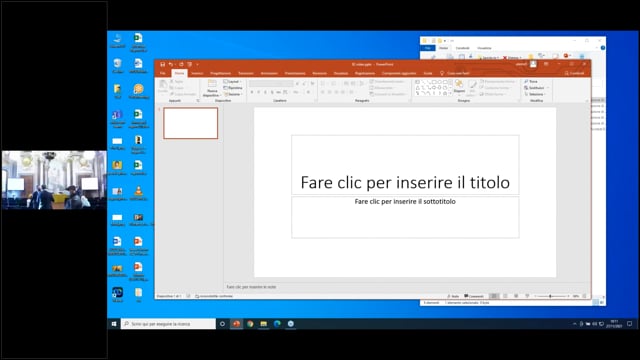
Task: Open Microsoft Edge from the taskbar
Action: click(x=277, y=324)
